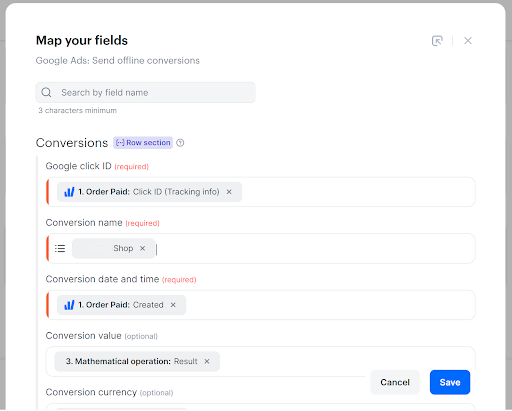This screenshot has height=411, width=512.
Task: Click the Row section badge
Action: (143, 143)
